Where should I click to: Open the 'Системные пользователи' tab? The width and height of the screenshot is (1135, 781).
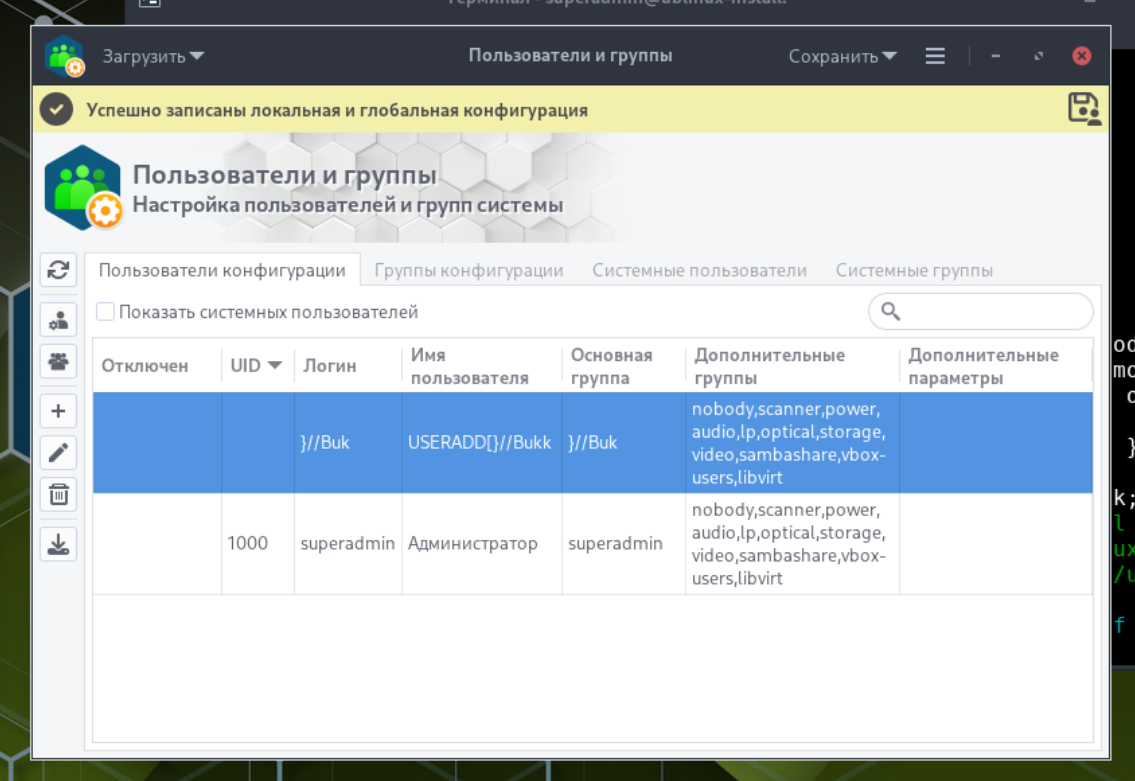click(699, 271)
